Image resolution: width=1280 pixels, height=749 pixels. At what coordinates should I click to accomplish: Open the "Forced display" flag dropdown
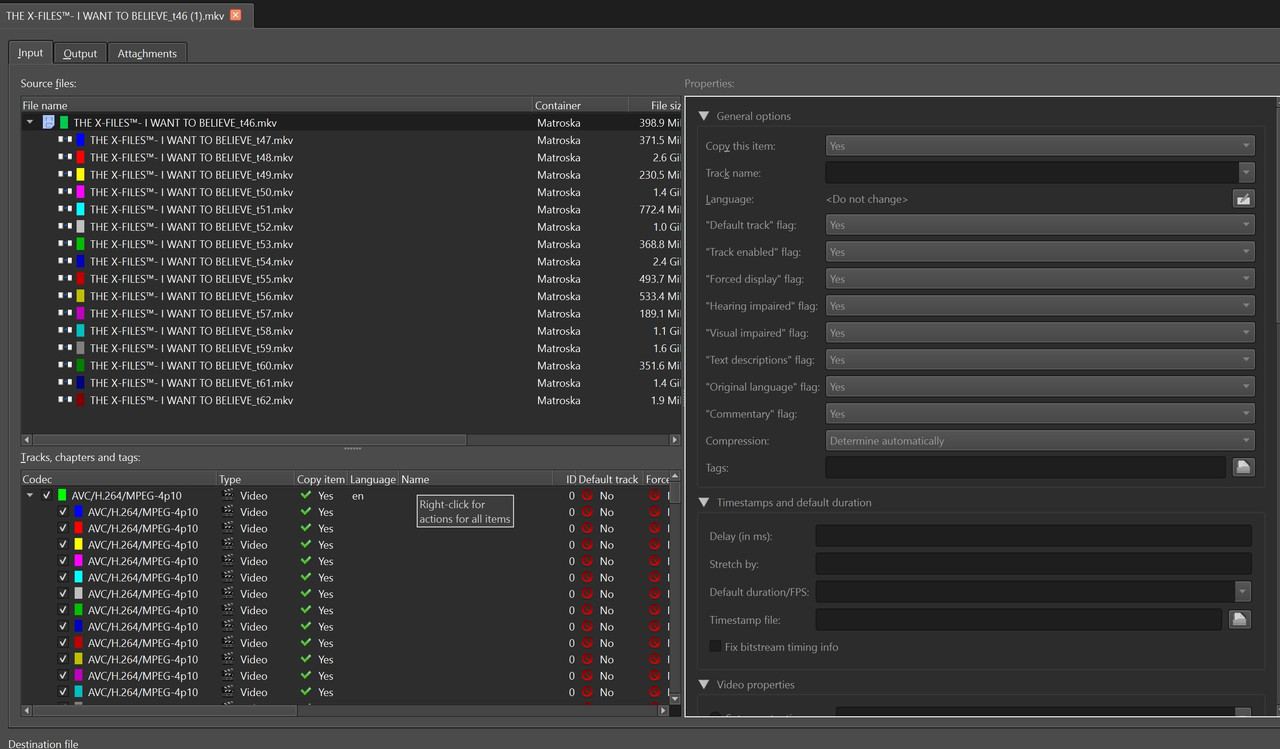pos(1040,279)
